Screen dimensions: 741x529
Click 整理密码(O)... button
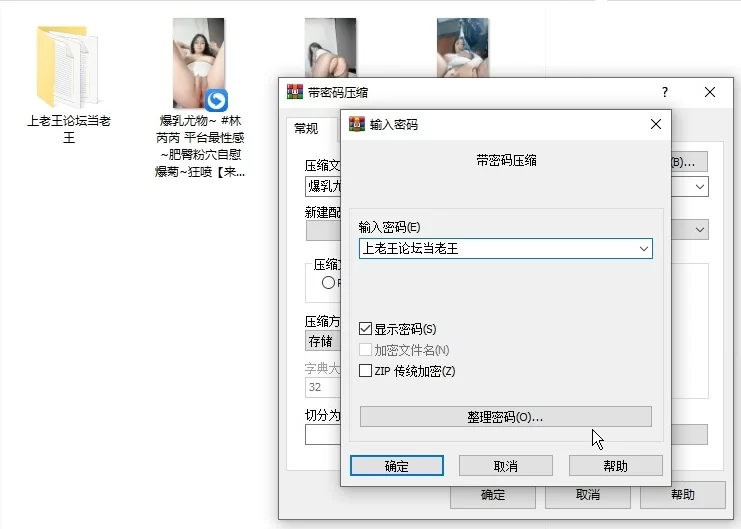pyautogui.click(x=506, y=417)
